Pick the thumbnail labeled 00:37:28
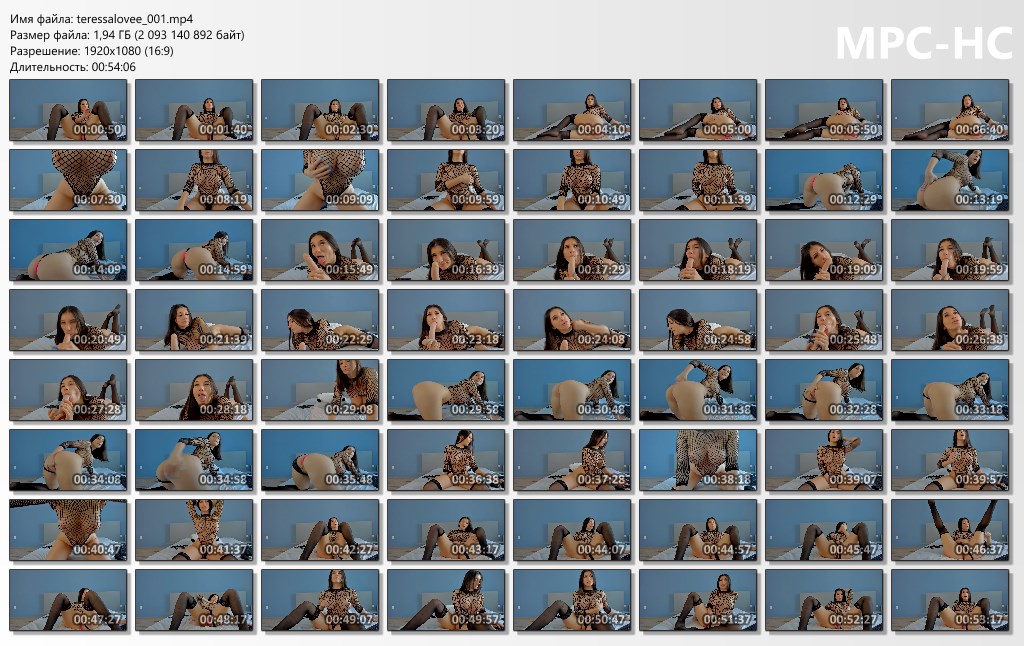1024x646 pixels. click(572, 460)
